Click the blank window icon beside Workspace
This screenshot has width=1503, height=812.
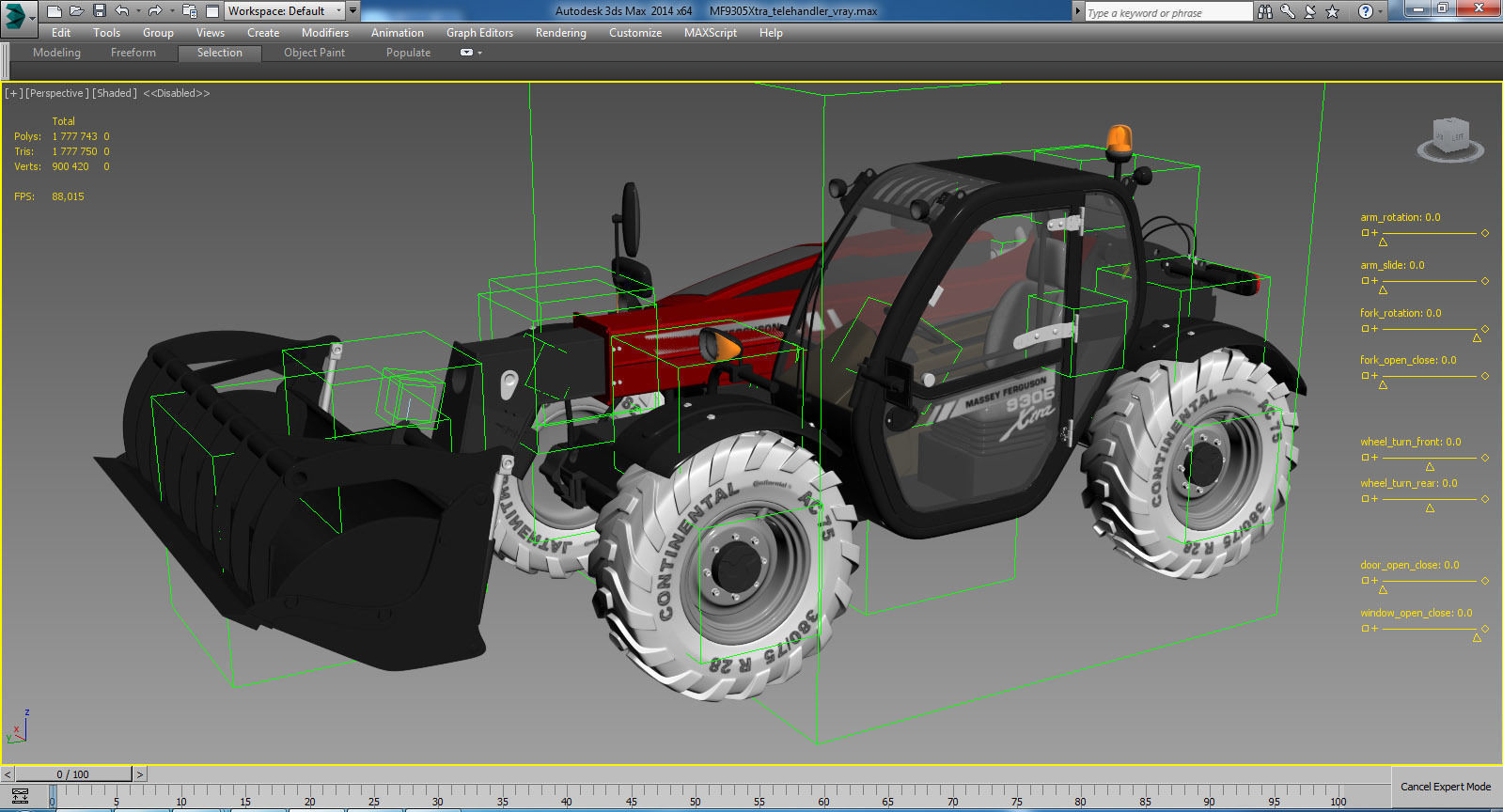click(x=212, y=11)
